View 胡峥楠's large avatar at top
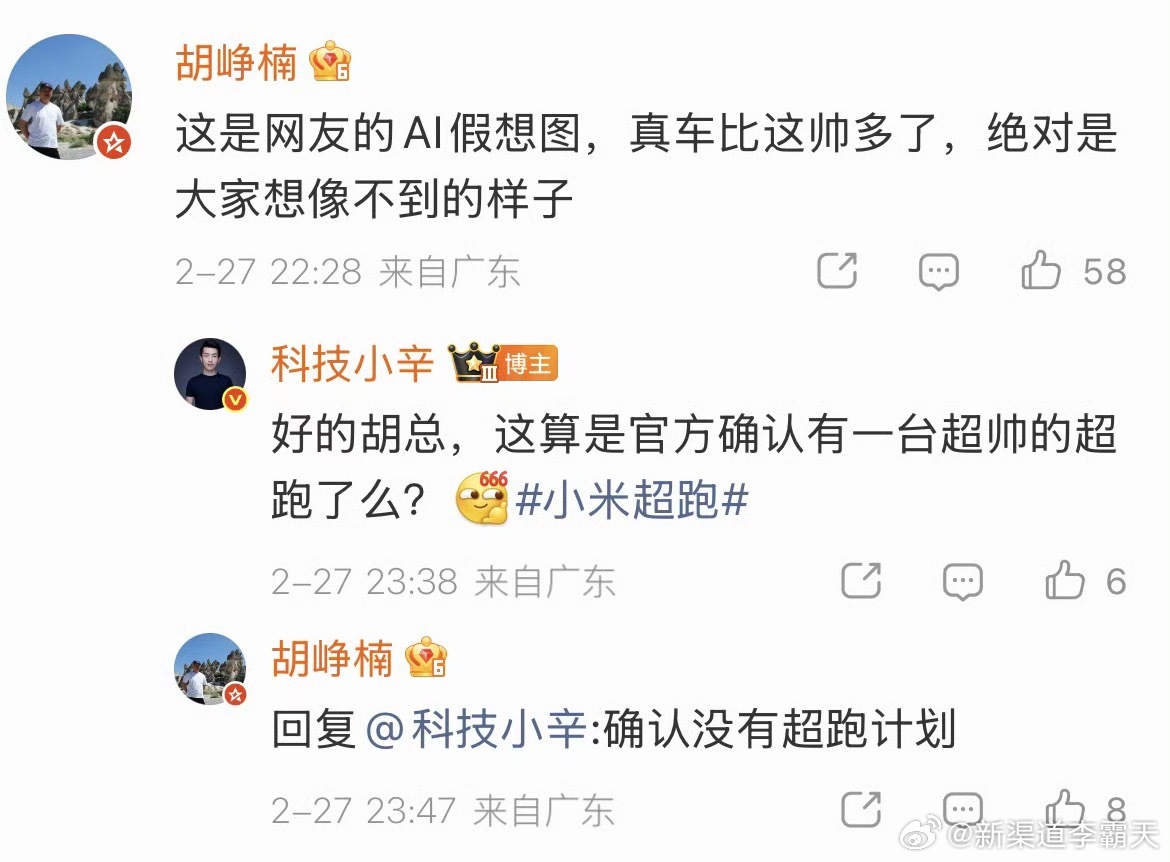The width and height of the screenshot is (1170, 862). point(69,96)
